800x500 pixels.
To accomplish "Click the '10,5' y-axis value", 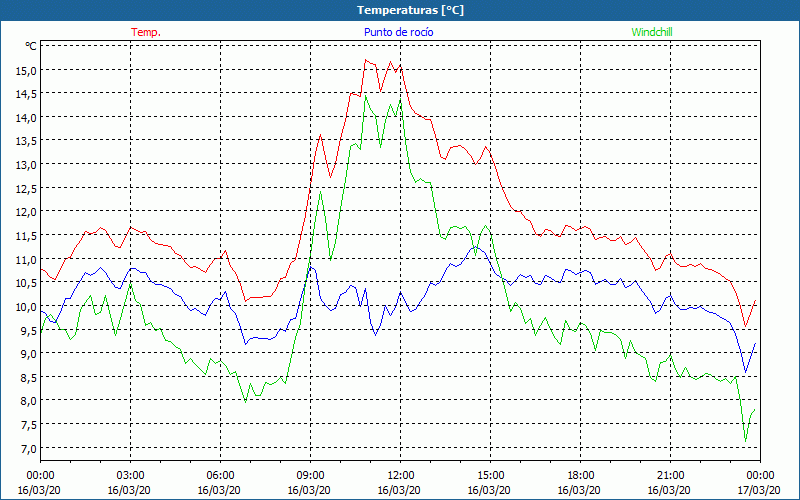I will tap(27, 283).
